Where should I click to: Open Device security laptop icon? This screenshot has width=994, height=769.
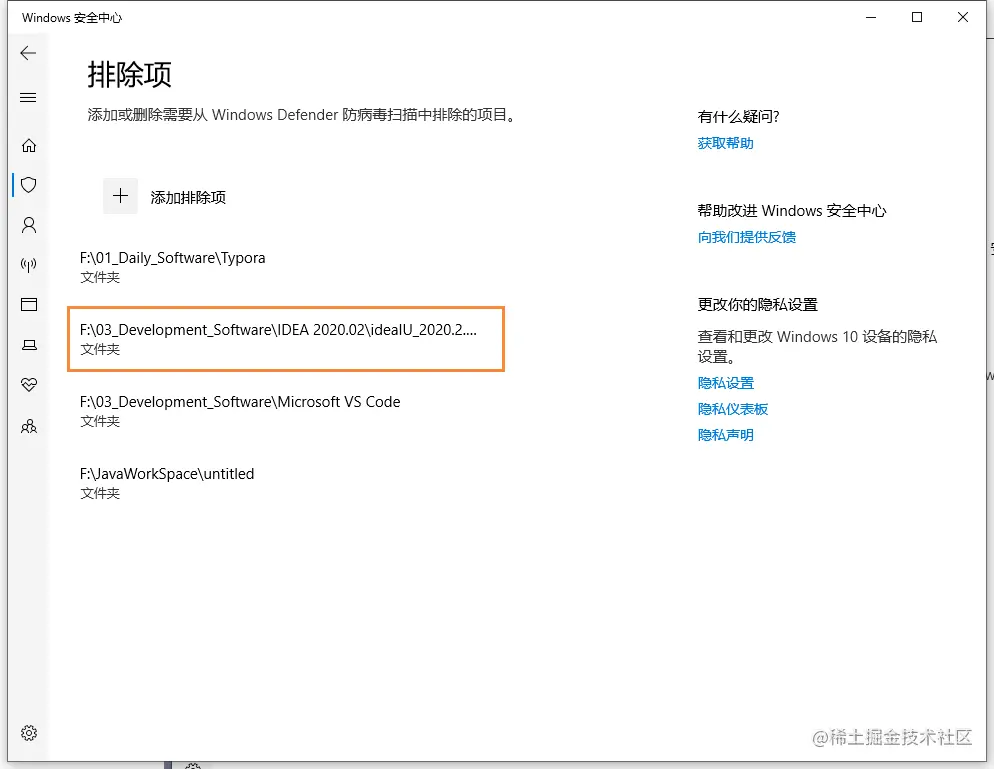point(29,345)
